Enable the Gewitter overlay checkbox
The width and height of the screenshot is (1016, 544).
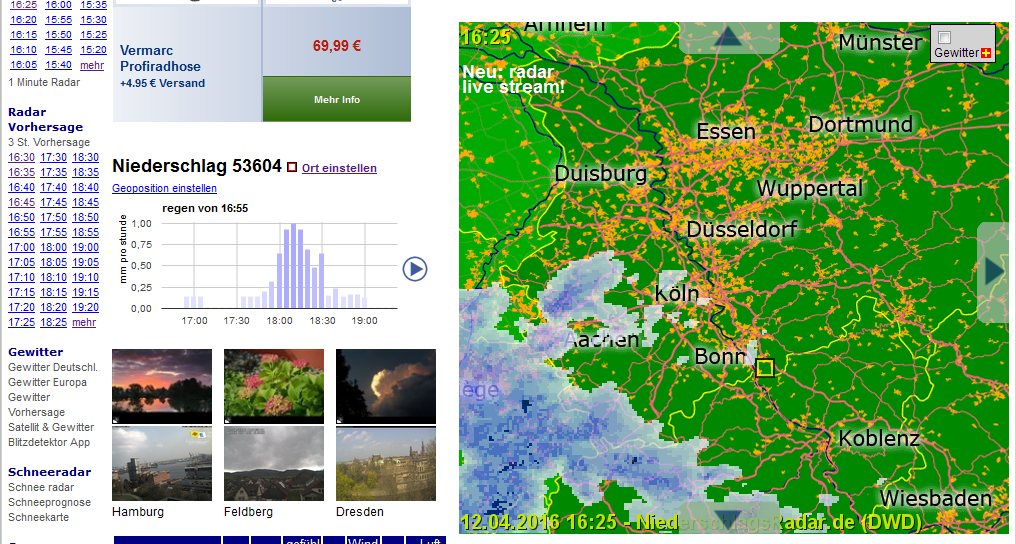945,37
